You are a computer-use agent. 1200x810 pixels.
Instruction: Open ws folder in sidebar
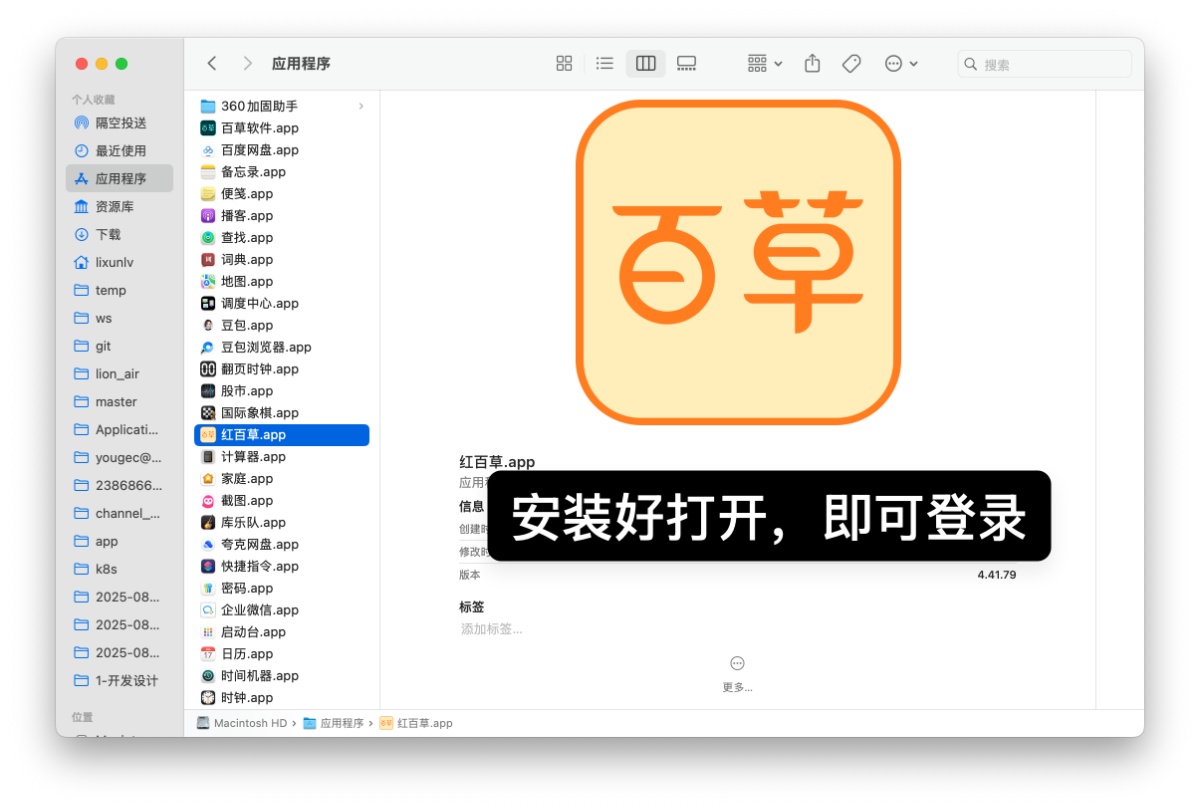tap(120, 319)
